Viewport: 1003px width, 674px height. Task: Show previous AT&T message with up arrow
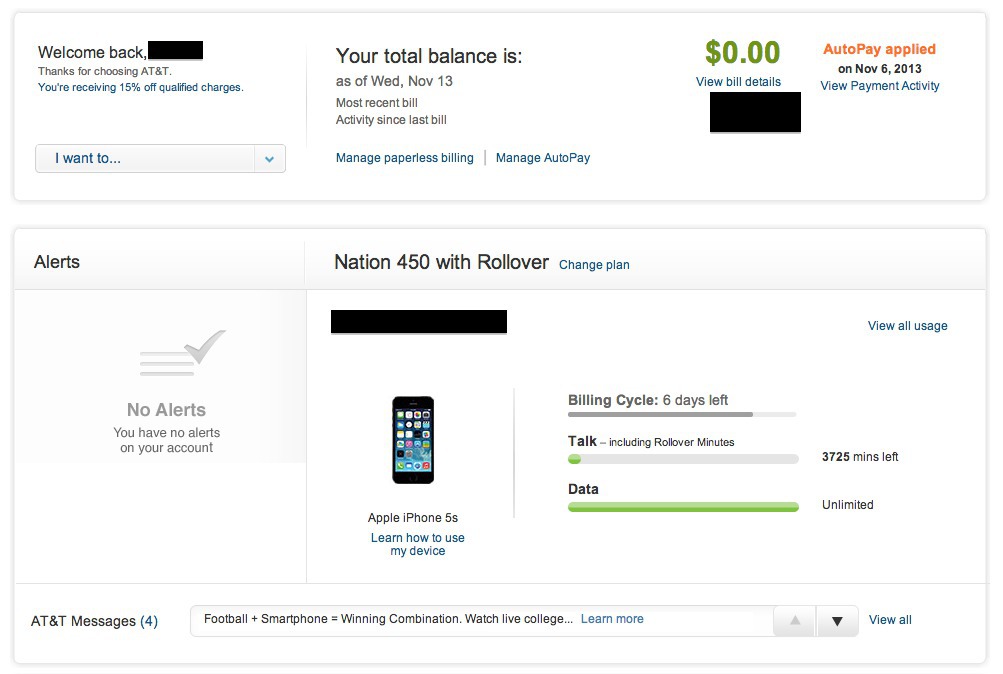click(x=794, y=620)
